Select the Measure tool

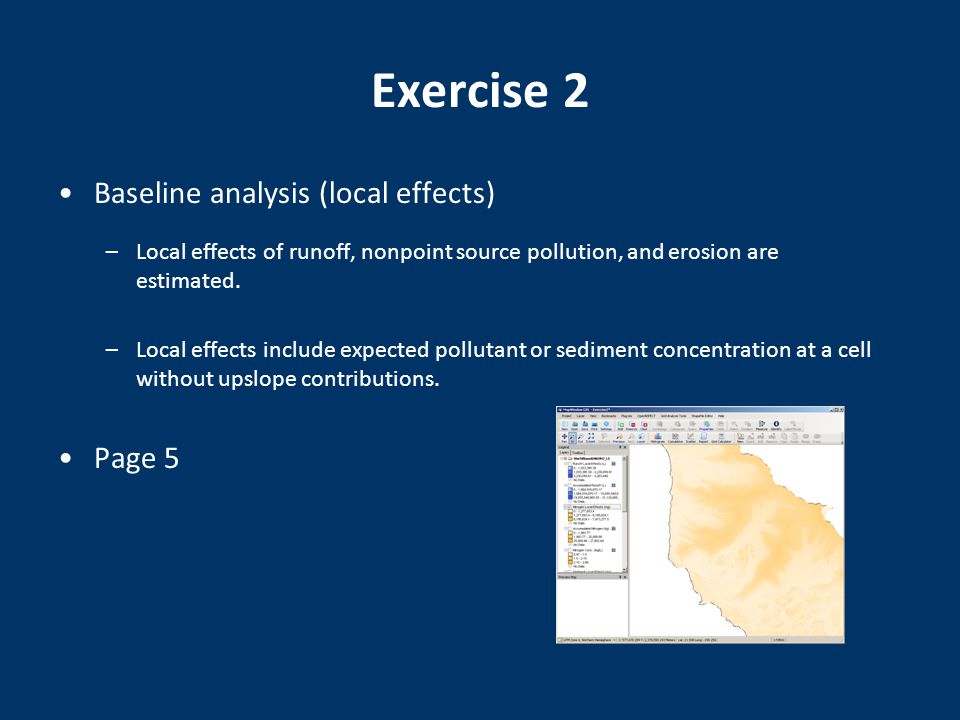(762, 426)
